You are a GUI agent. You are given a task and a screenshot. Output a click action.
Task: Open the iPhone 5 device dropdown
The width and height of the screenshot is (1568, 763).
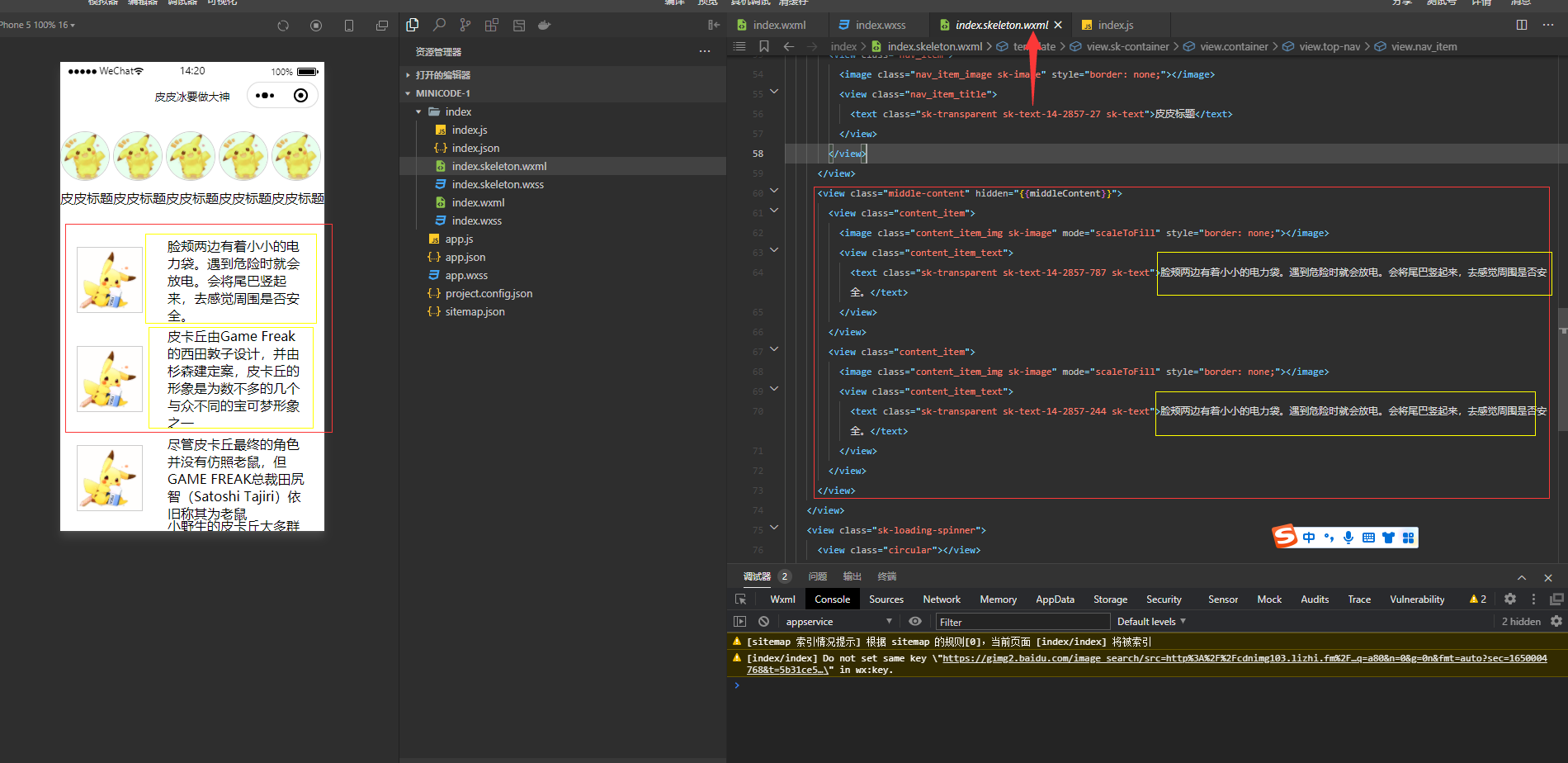coord(37,25)
